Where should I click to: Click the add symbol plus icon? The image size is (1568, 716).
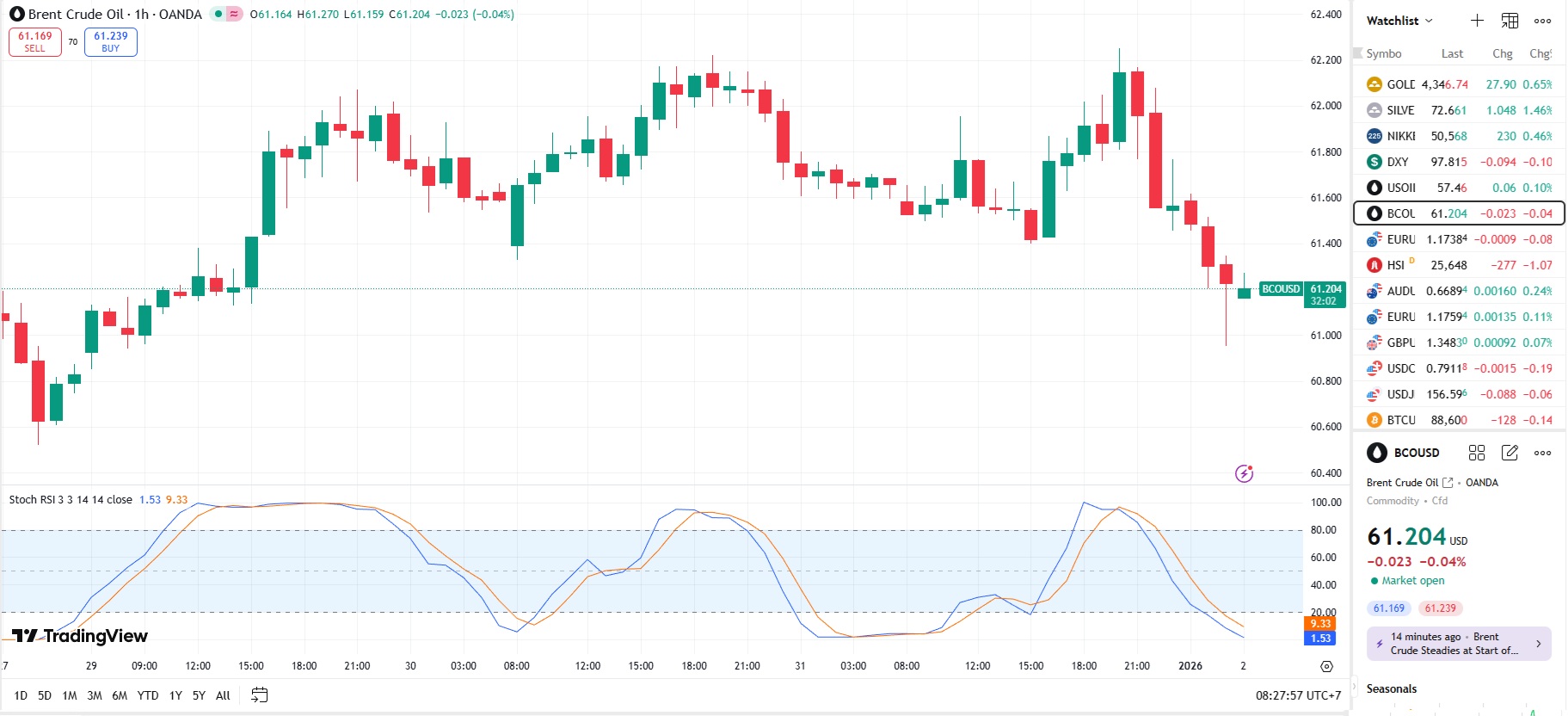[x=1477, y=21]
